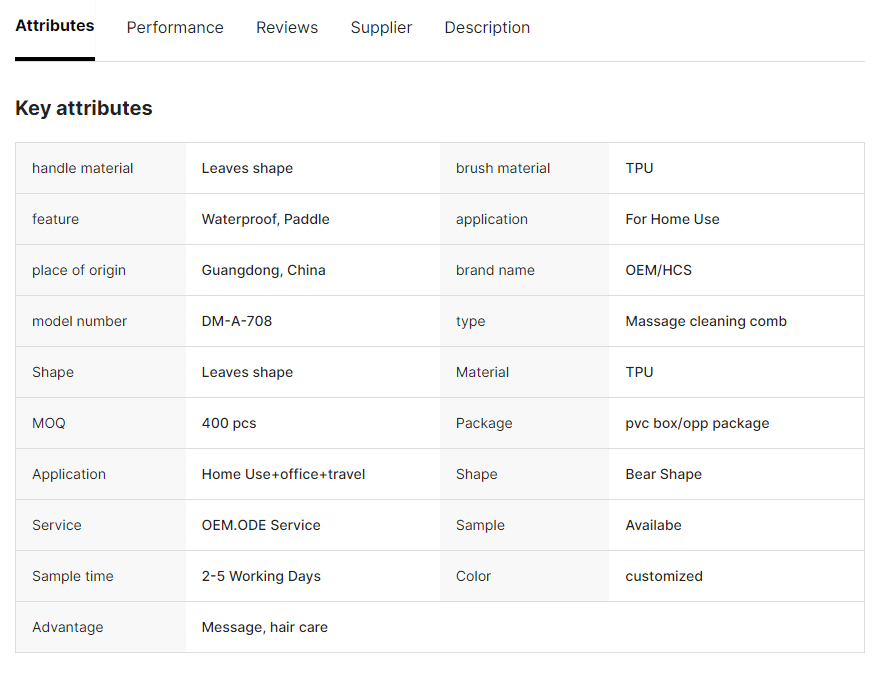879x673 pixels.
Task: Click the Attributes tab
Action: (x=55, y=26)
